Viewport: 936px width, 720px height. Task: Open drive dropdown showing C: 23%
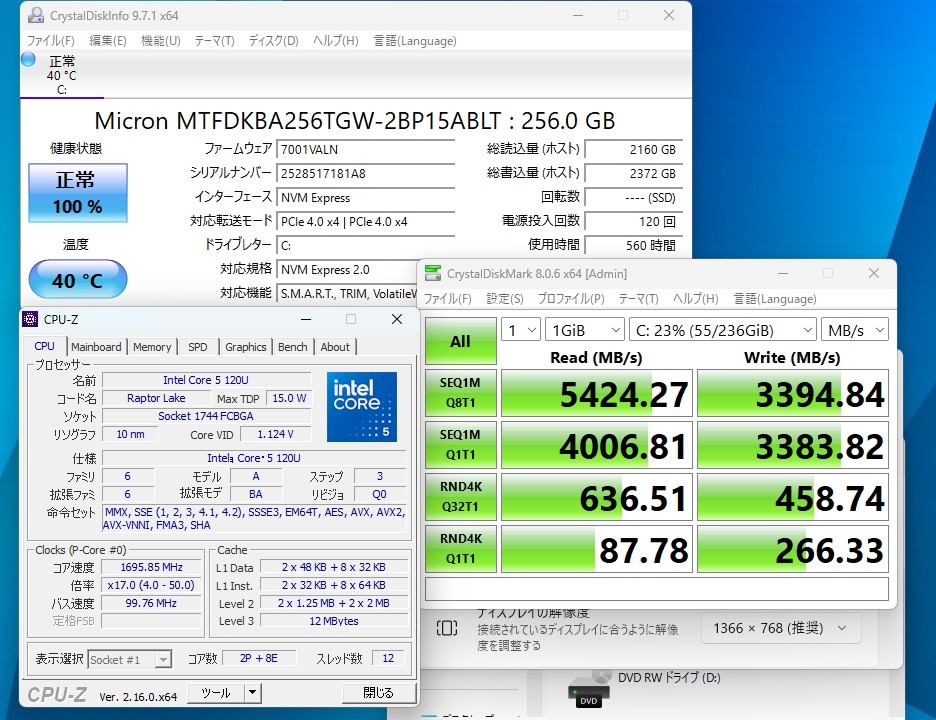(x=722, y=330)
